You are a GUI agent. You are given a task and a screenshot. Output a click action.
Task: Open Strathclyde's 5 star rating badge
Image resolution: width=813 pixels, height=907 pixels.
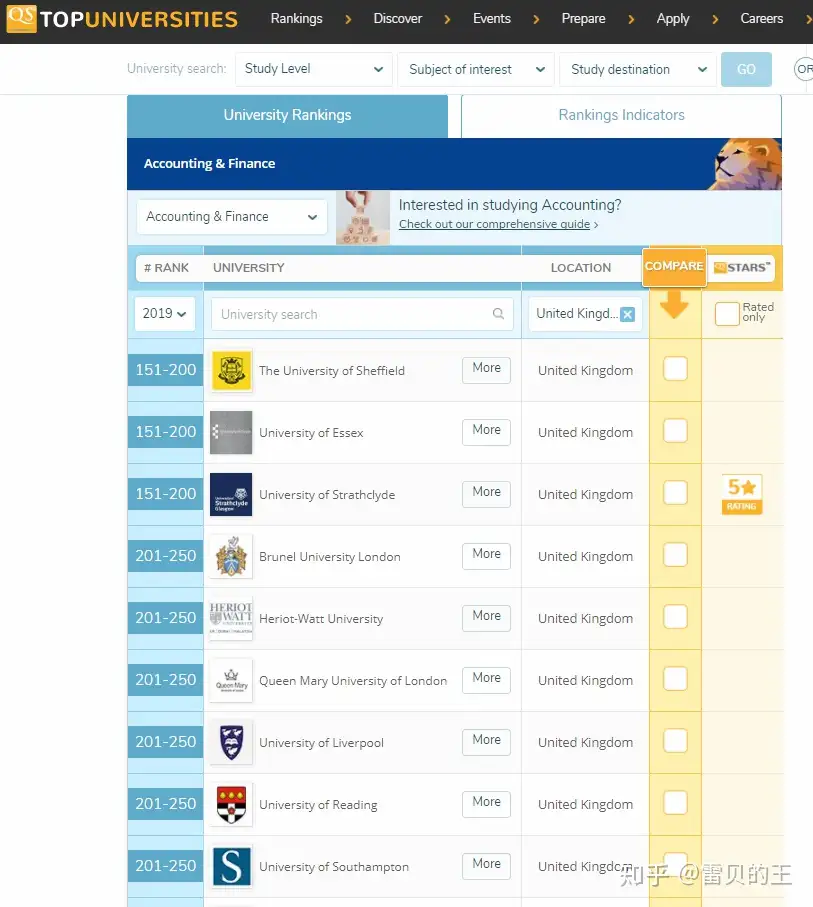[x=742, y=494]
